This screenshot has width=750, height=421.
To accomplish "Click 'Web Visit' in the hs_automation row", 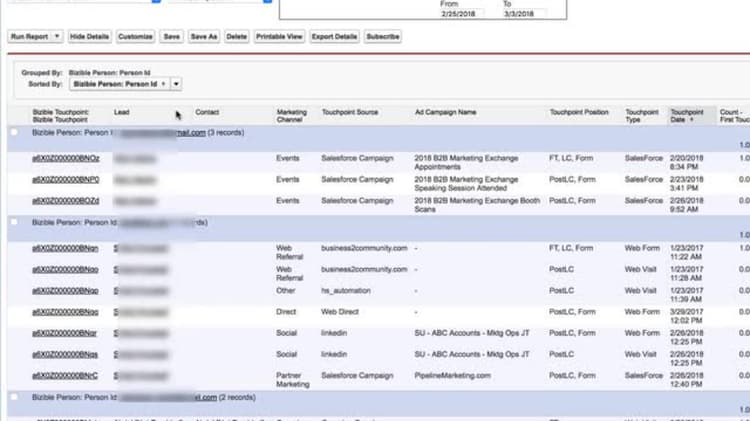I will 640,290.
